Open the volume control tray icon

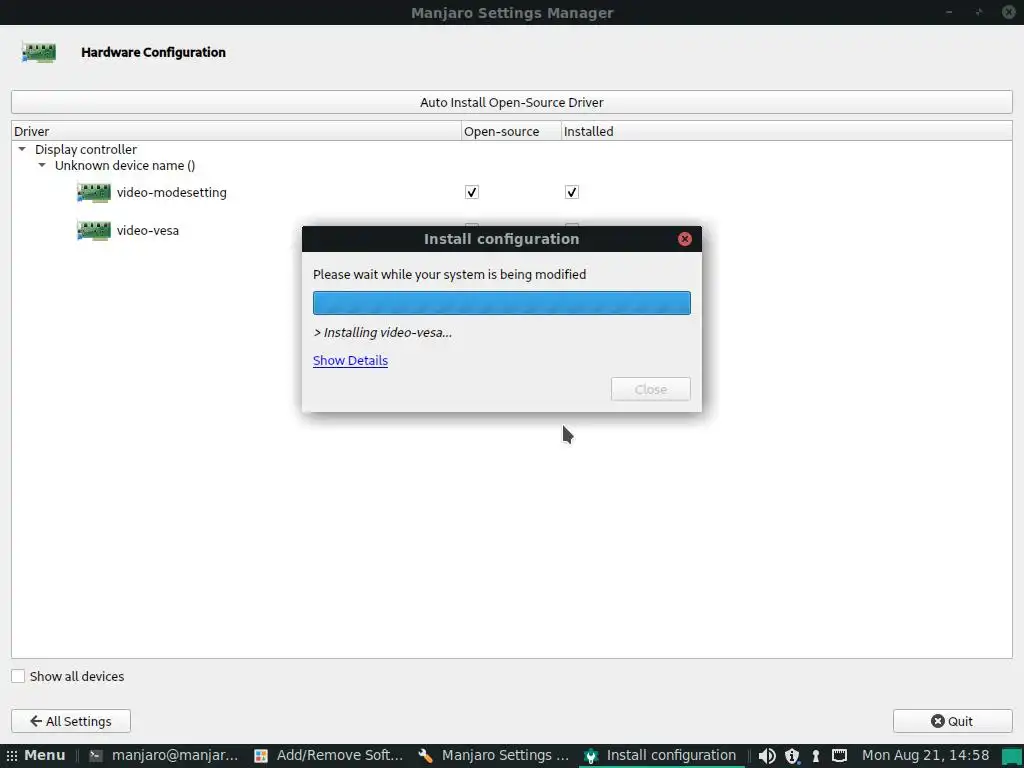767,756
